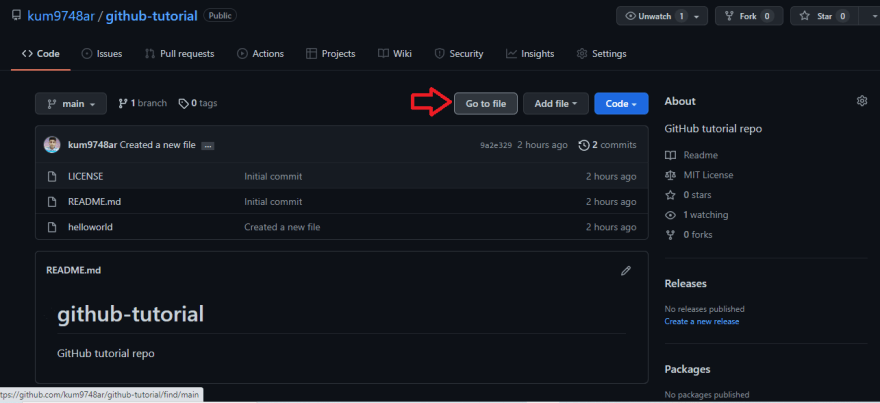880x403 pixels.
Task: Click the Unwatch button
Action: [662, 16]
